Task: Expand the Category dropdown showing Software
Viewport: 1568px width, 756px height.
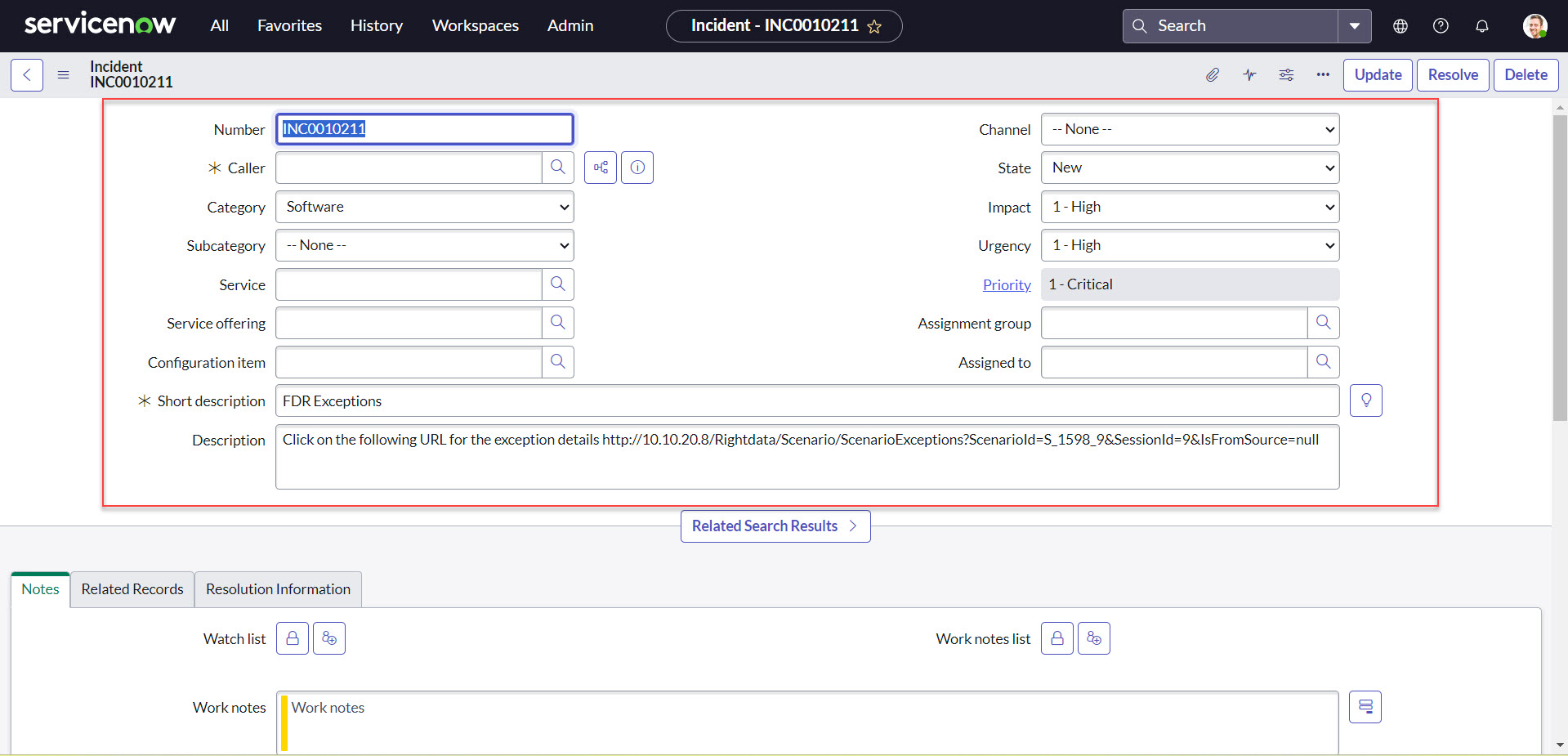Action: pos(425,207)
